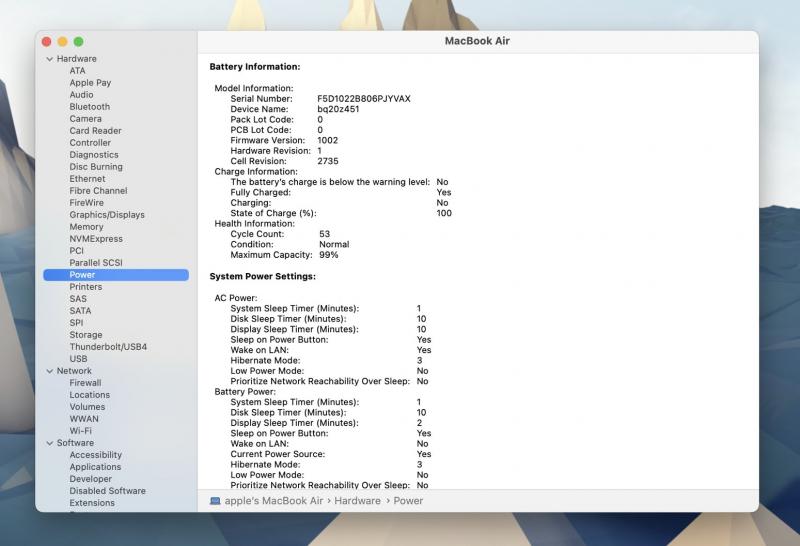Select Accessibility under Software
800x546 pixels.
point(95,455)
